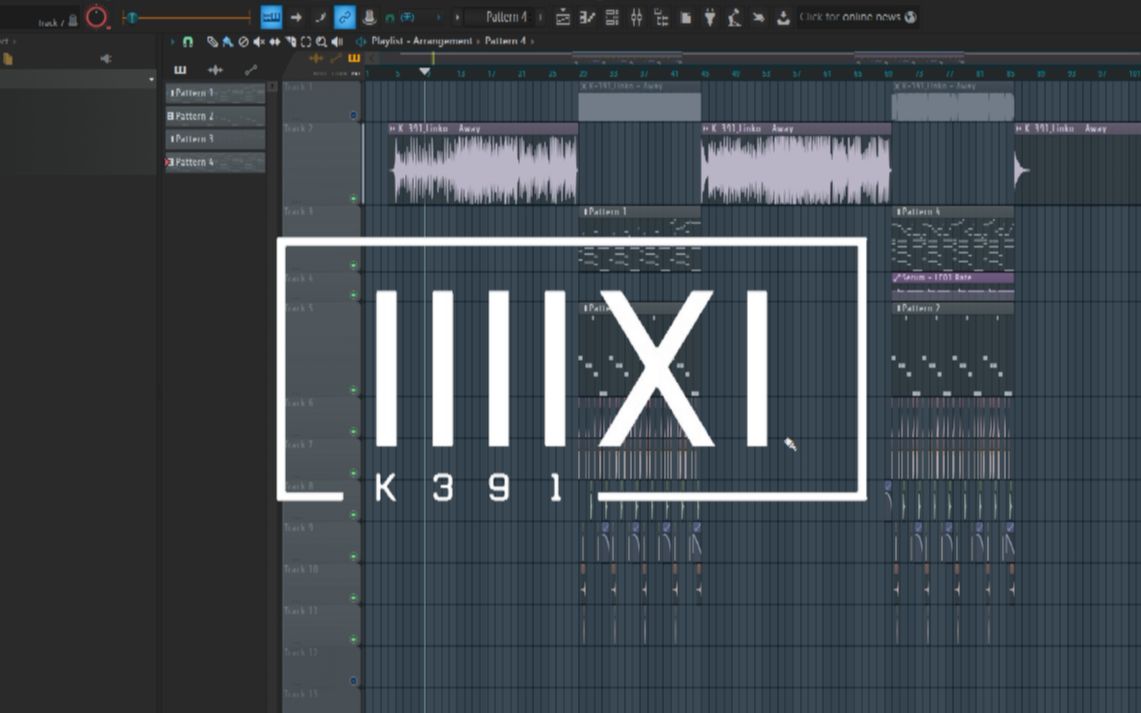Click the globe icon beside online news
Screen dimensions: 1141x713
910,17
